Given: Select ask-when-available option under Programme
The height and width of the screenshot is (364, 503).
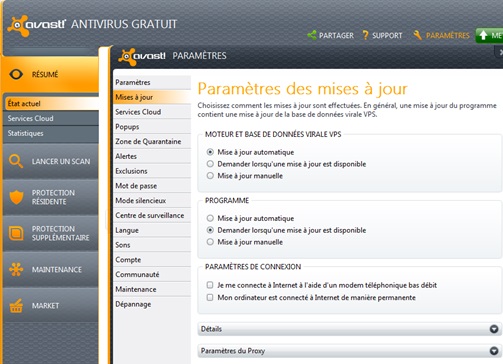Looking at the screenshot, I should pyautogui.click(x=210, y=230).
